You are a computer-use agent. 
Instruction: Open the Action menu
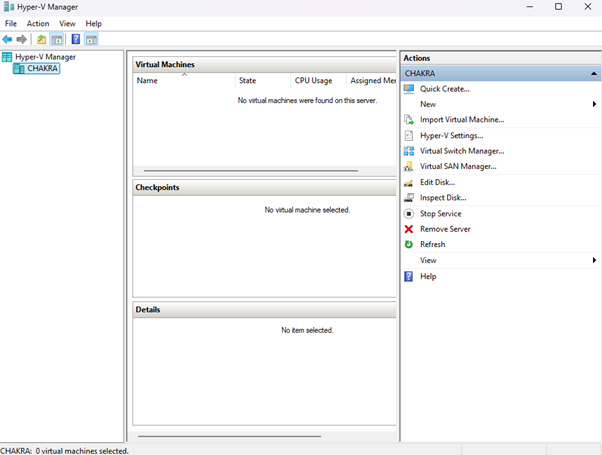click(38, 23)
